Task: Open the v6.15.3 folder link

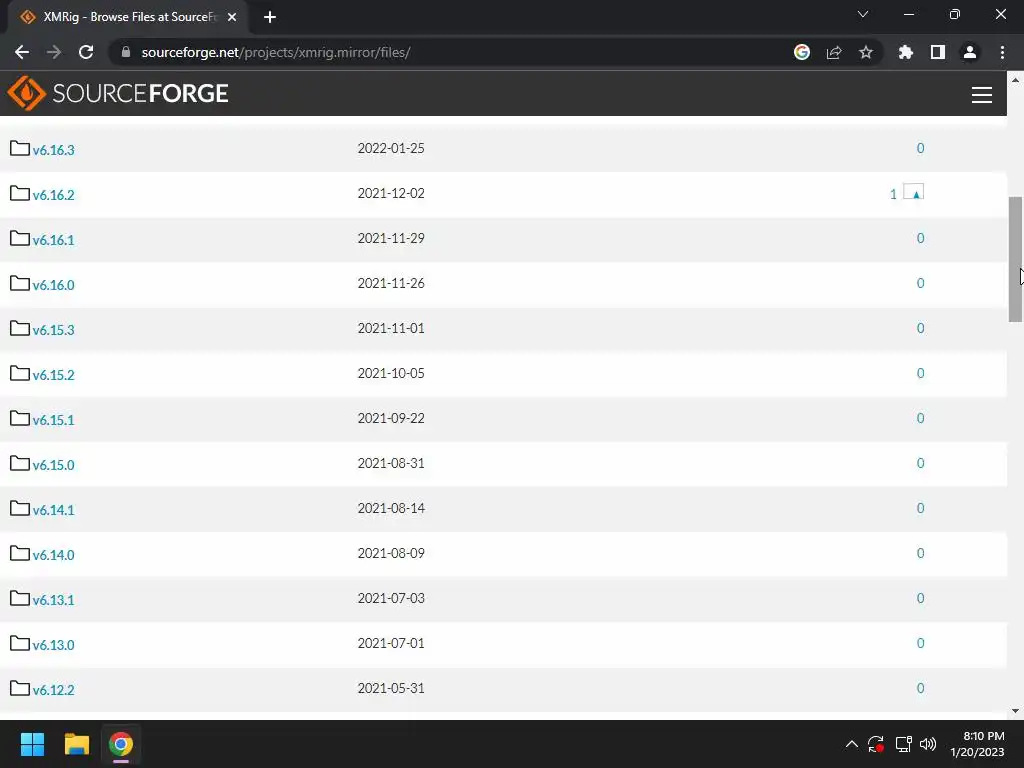Action: [x=54, y=330]
